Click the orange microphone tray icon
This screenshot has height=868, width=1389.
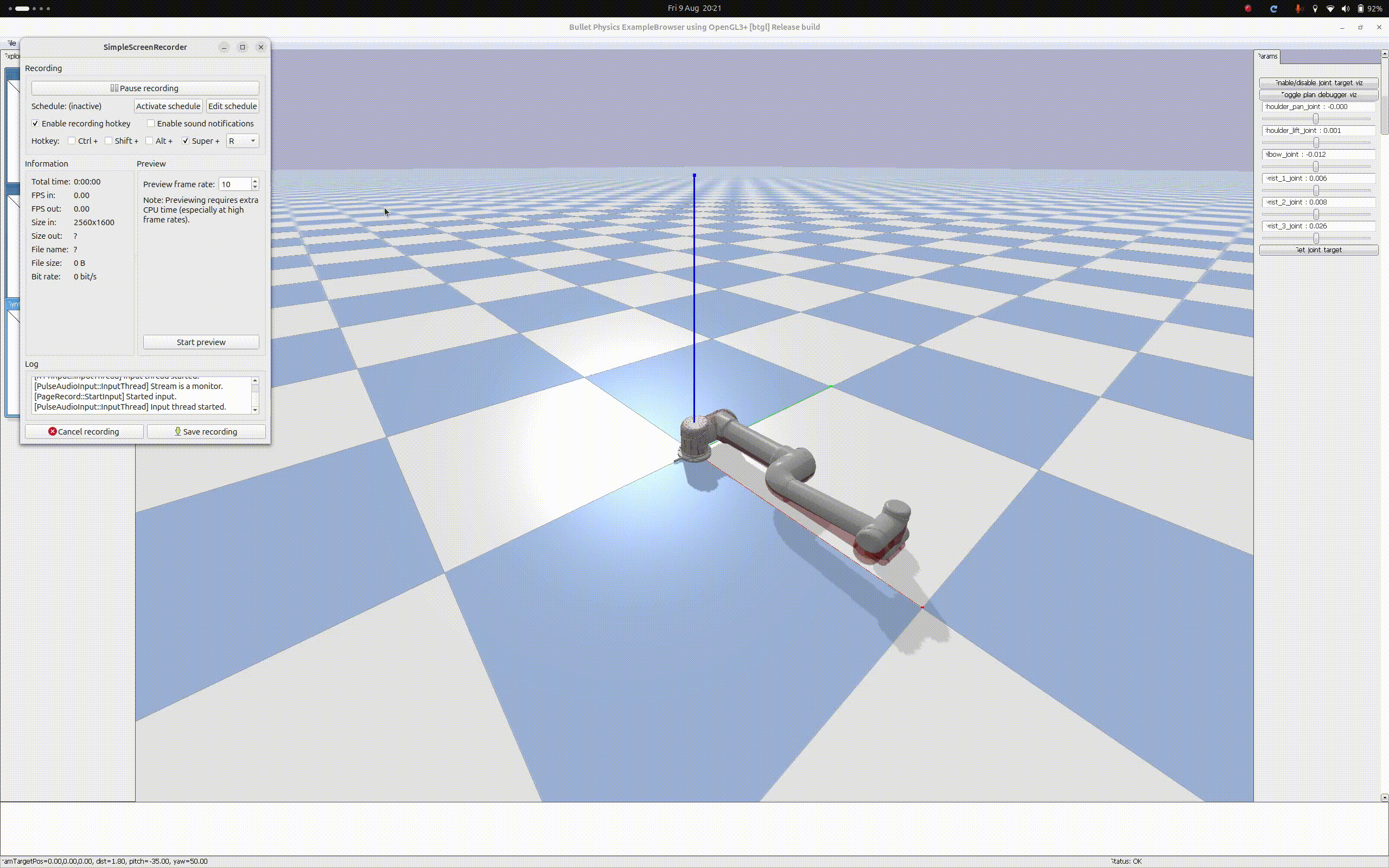coord(1298,9)
